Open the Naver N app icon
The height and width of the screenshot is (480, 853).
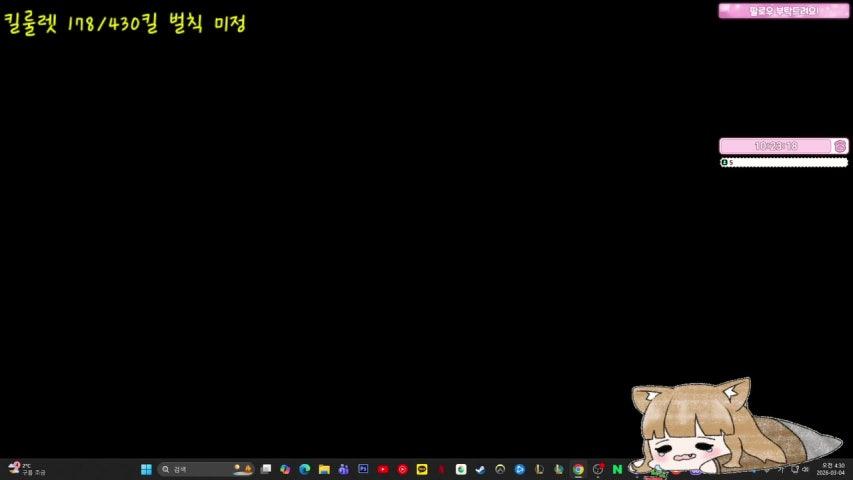pos(617,469)
